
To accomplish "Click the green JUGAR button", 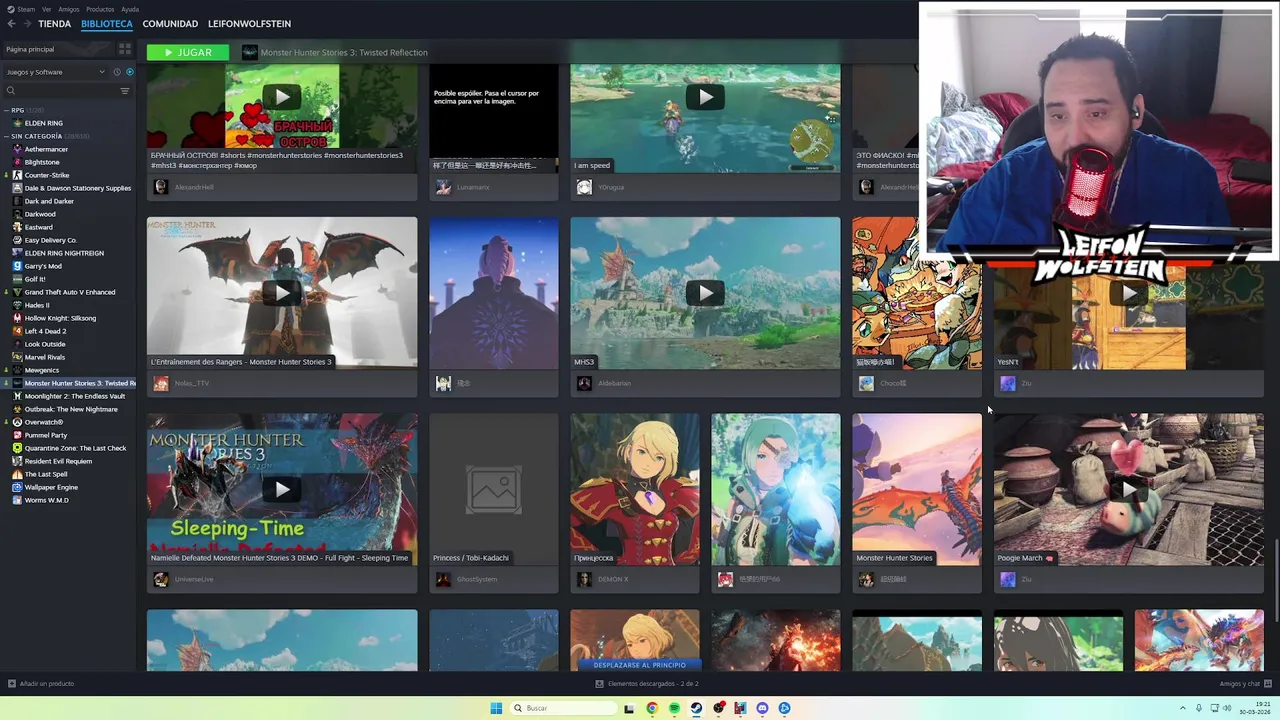I will pyautogui.click(x=188, y=52).
